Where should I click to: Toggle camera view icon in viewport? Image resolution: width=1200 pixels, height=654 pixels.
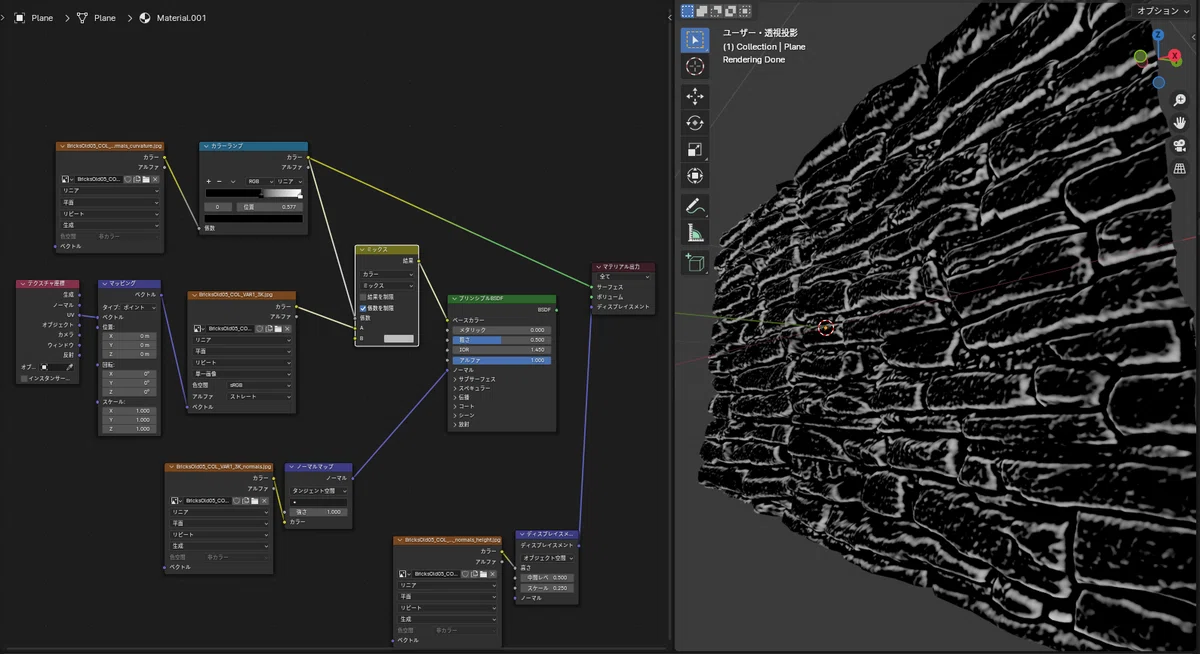pos(1179,145)
